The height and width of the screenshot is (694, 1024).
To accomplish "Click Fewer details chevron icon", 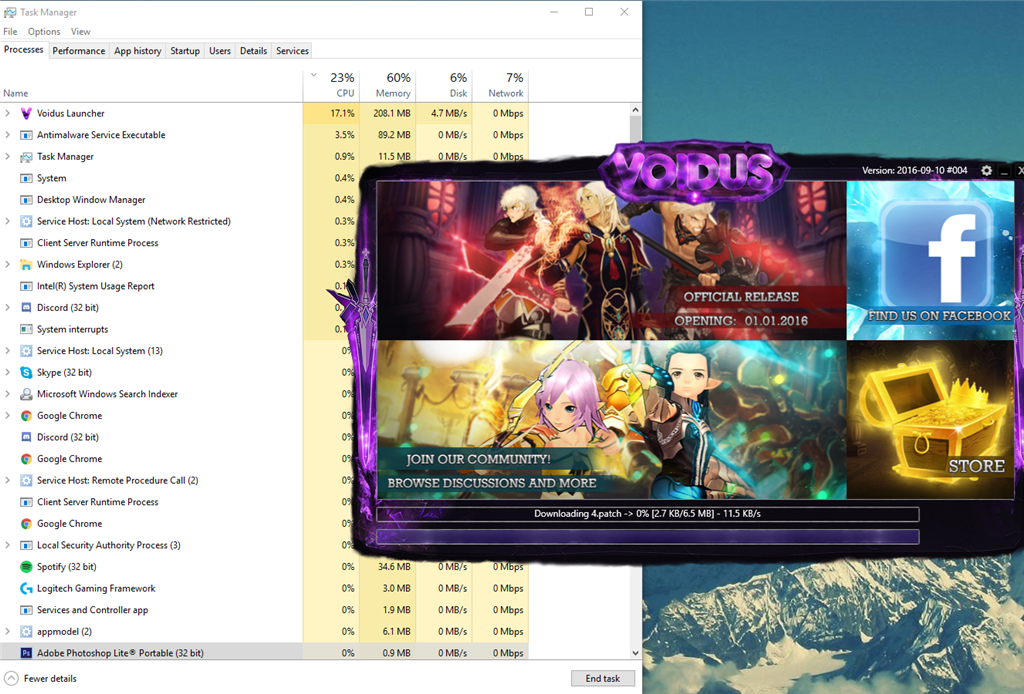I will [x=11, y=678].
